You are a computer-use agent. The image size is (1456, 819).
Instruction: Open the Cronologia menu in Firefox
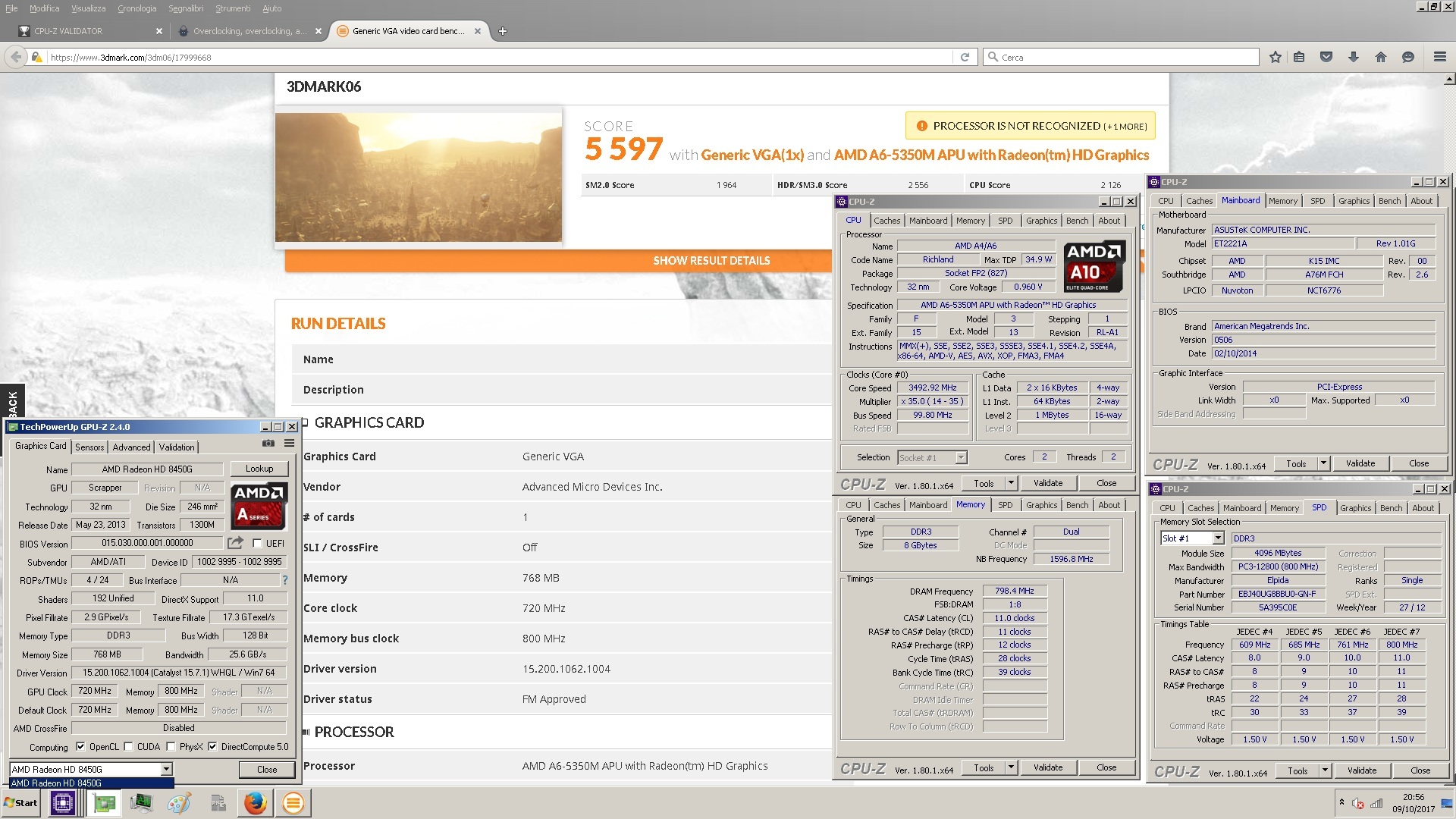pos(136,8)
